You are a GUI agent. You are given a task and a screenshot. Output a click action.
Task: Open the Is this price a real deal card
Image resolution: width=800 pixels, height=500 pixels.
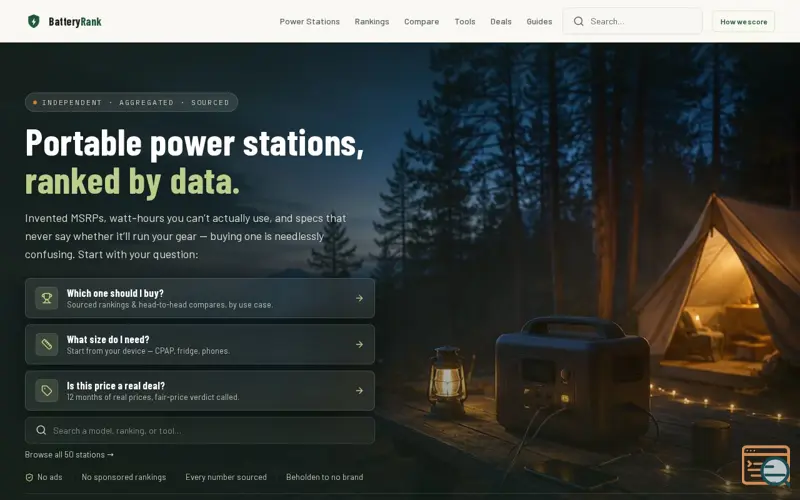tap(199, 391)
